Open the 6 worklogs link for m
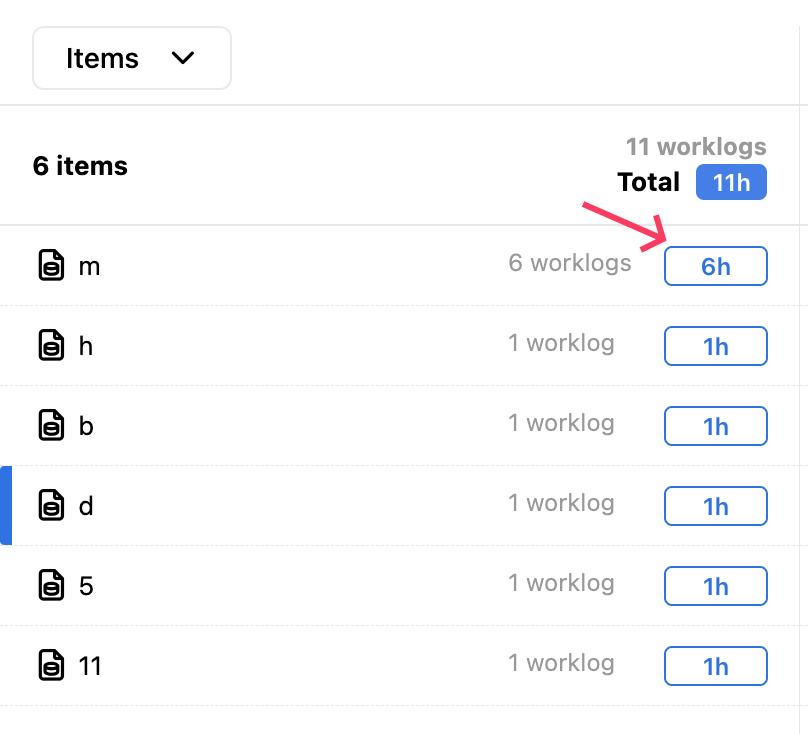 click(x=570, y=263)
